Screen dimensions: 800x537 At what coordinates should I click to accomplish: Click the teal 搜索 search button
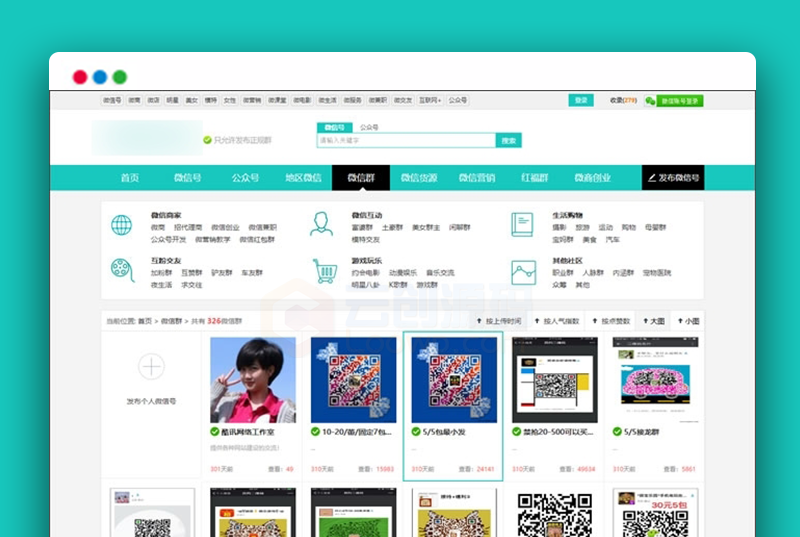pos(508,140)
